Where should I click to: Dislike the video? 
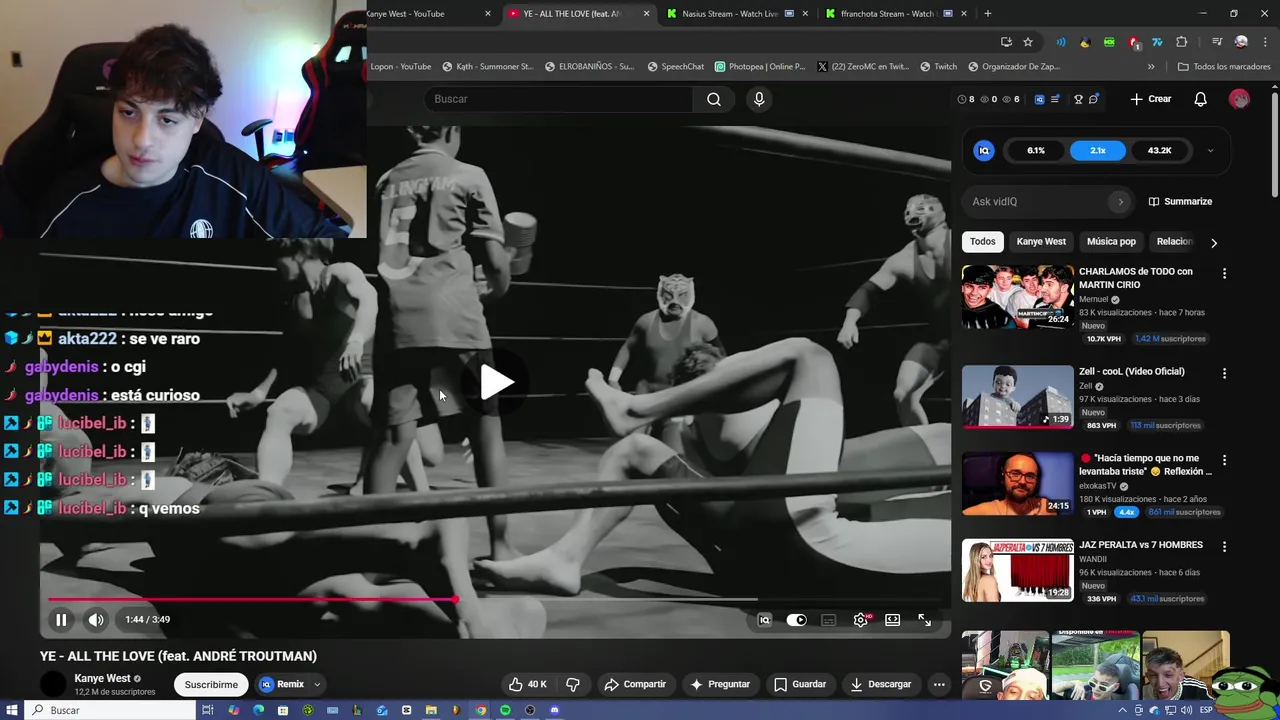[573, 684]
